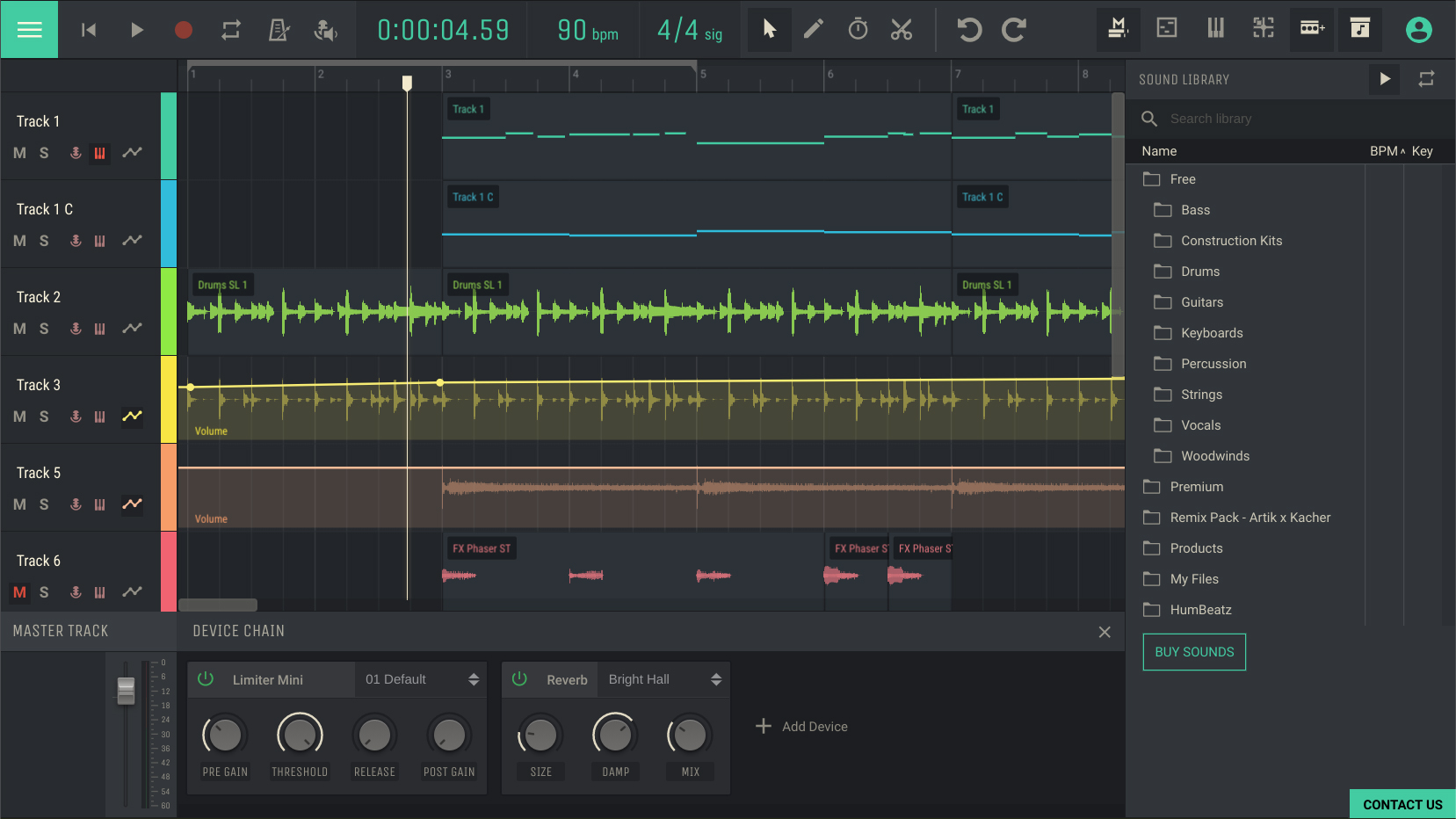1456x819 pixels.
Task: Turn off Limiter Mini device
Action: (206, 679)
